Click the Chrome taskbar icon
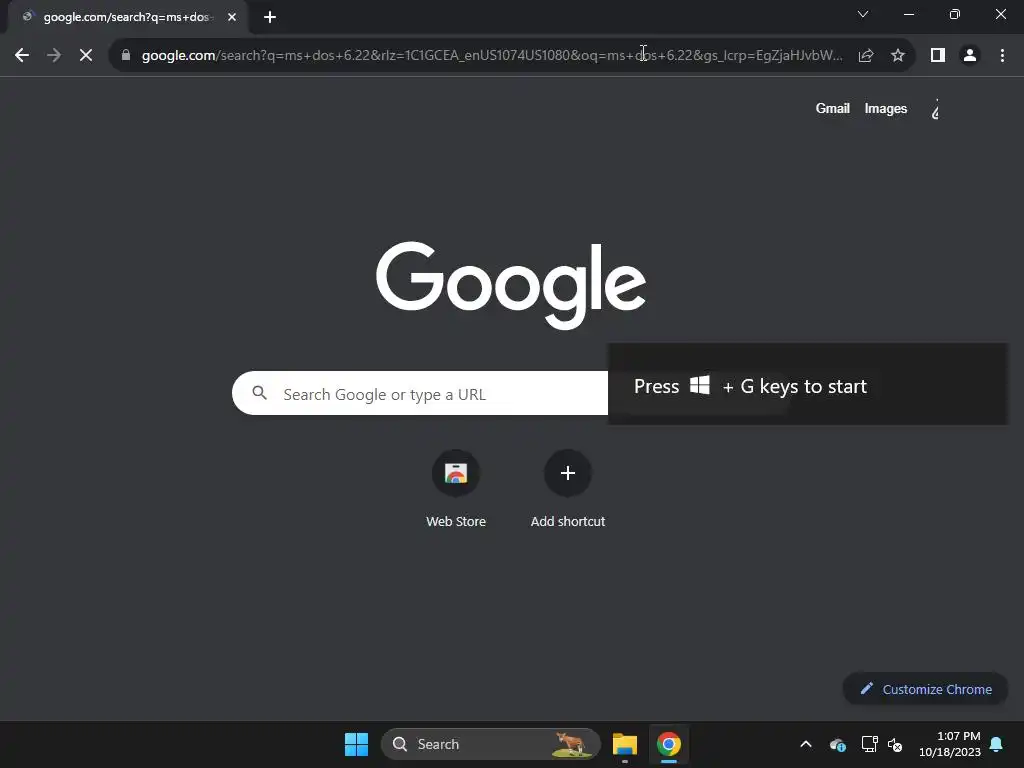The image size is (1024, 768). (669, 744)
